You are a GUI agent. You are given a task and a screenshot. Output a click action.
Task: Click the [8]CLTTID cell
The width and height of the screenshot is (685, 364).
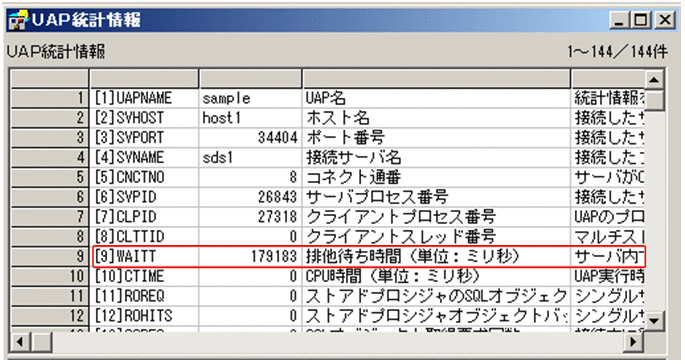point(144,236)
